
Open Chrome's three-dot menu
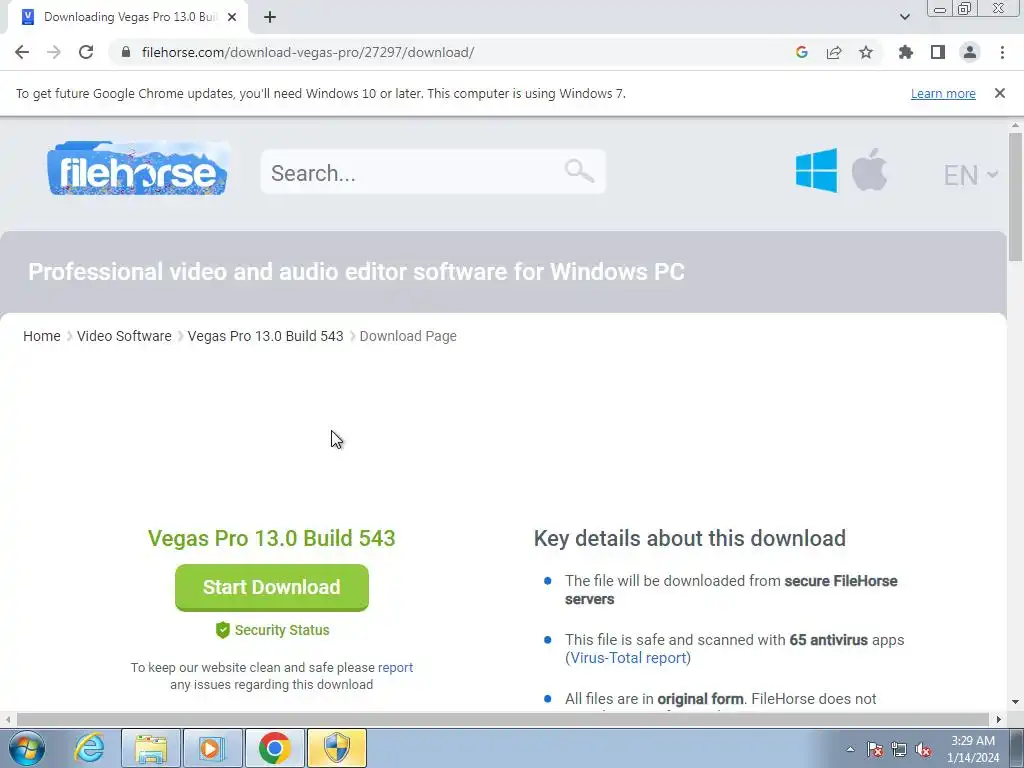pyautogui.click(x=1002, y=52)
